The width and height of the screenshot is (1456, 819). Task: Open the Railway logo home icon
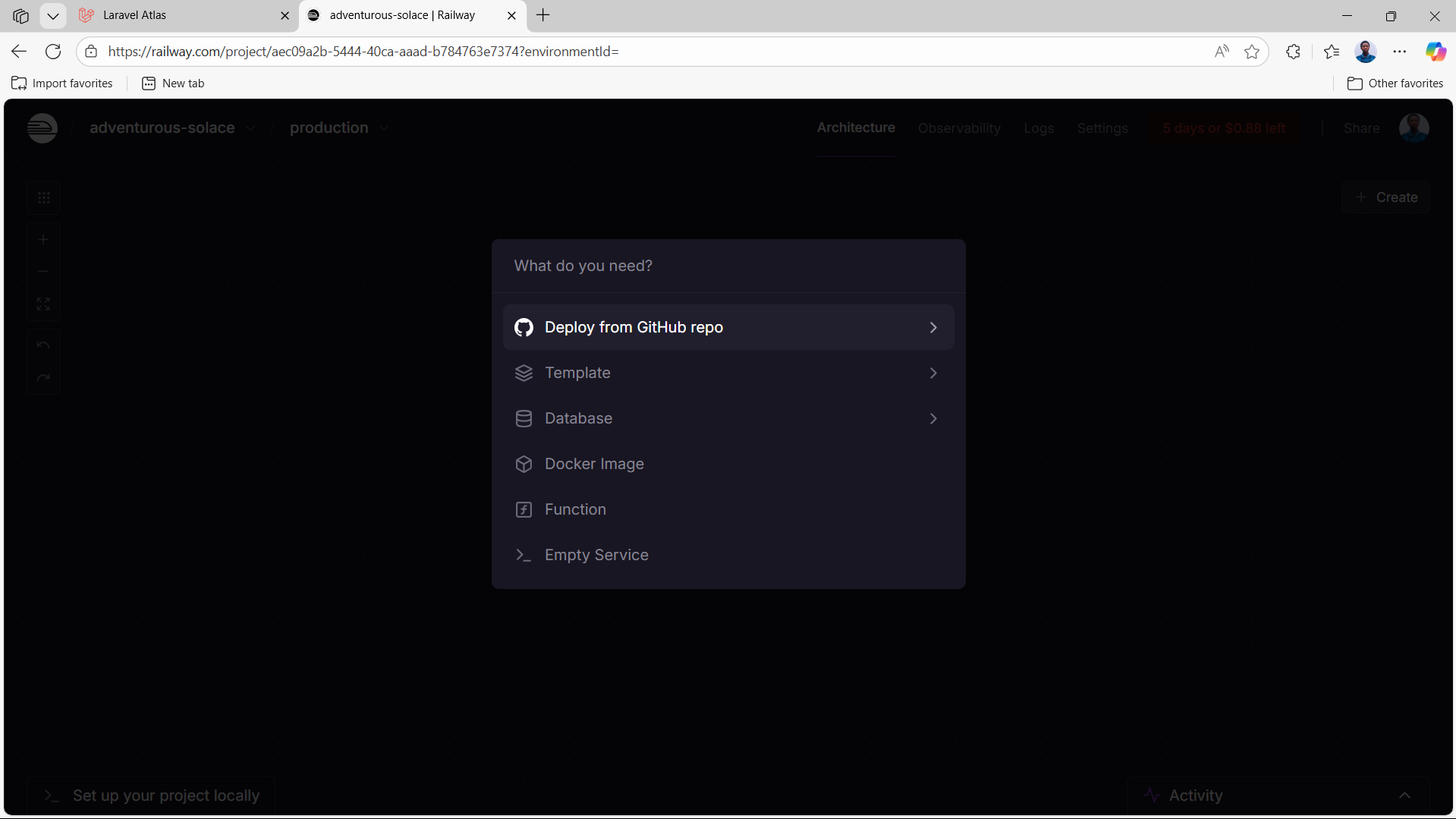click(x=42, y=128)
